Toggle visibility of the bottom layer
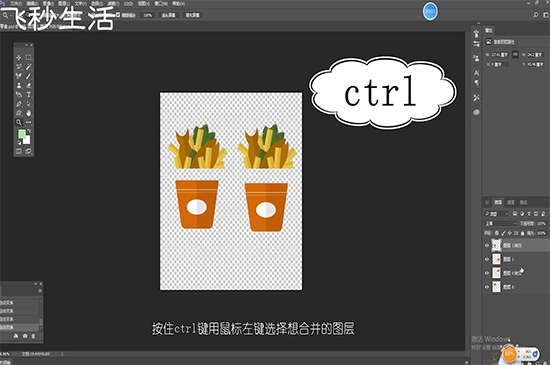Screen dimensions: 550x365 click(x=487, y=287)
